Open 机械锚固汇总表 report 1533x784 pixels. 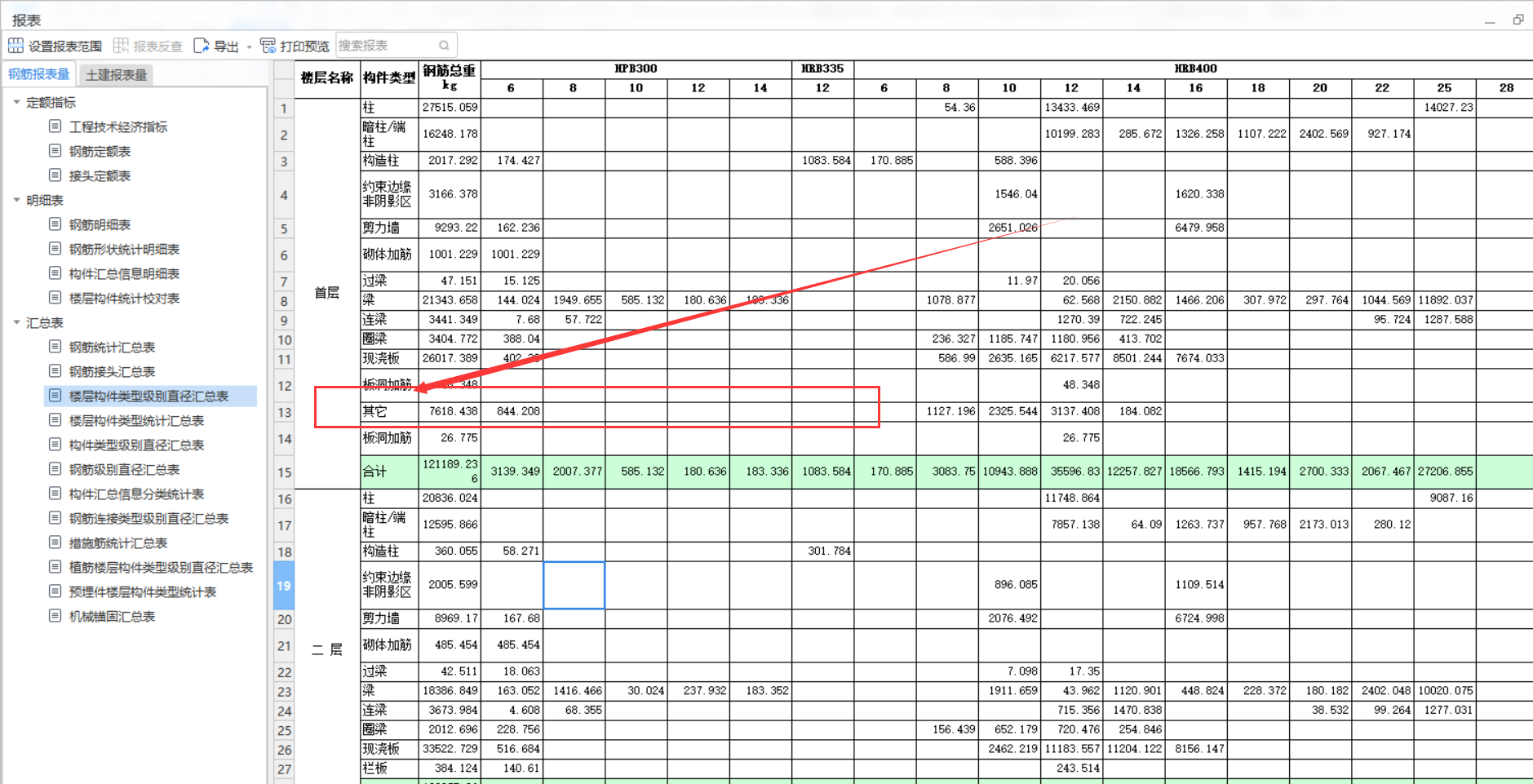(112, 617)
